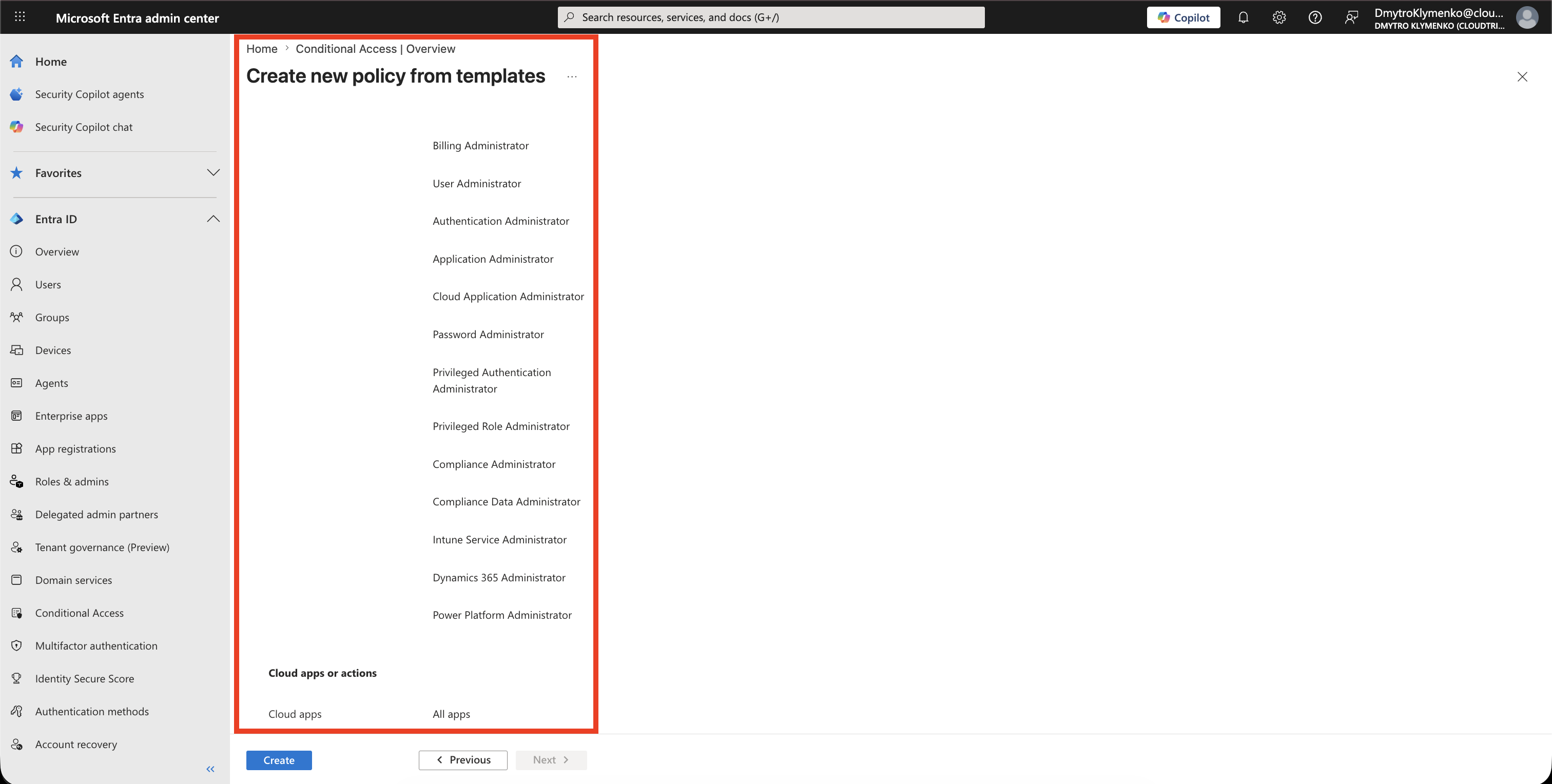
Task: Open Security Copilot chat icon
Action: 16,127
